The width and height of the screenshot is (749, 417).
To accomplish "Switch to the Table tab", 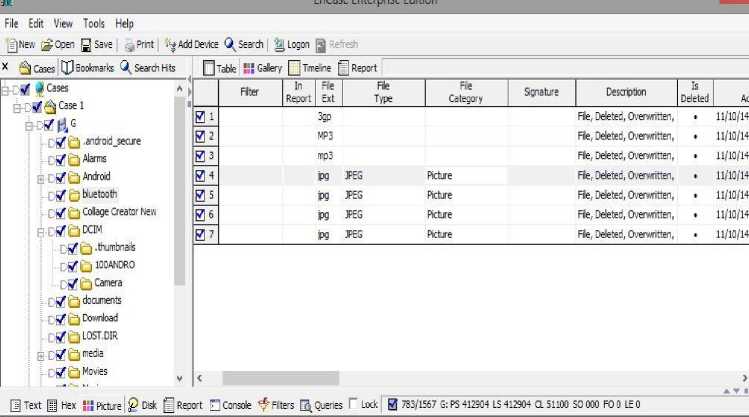I will pyautogui.click(x=220, y=68).
